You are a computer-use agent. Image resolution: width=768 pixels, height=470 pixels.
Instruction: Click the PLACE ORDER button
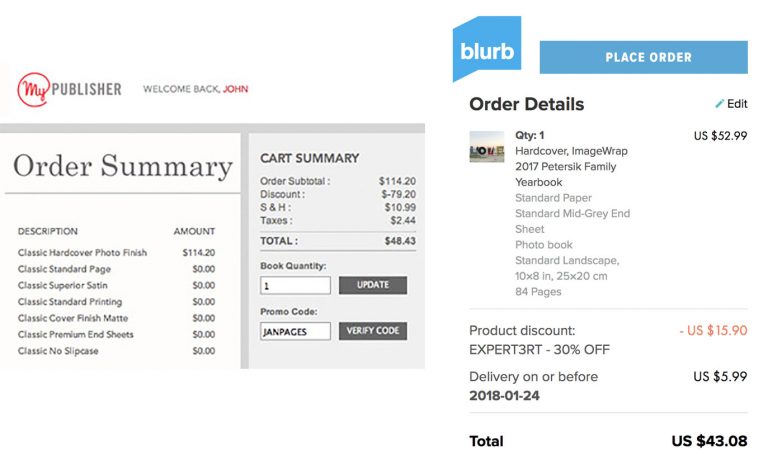pyautogui.click(x=644, y=57)
